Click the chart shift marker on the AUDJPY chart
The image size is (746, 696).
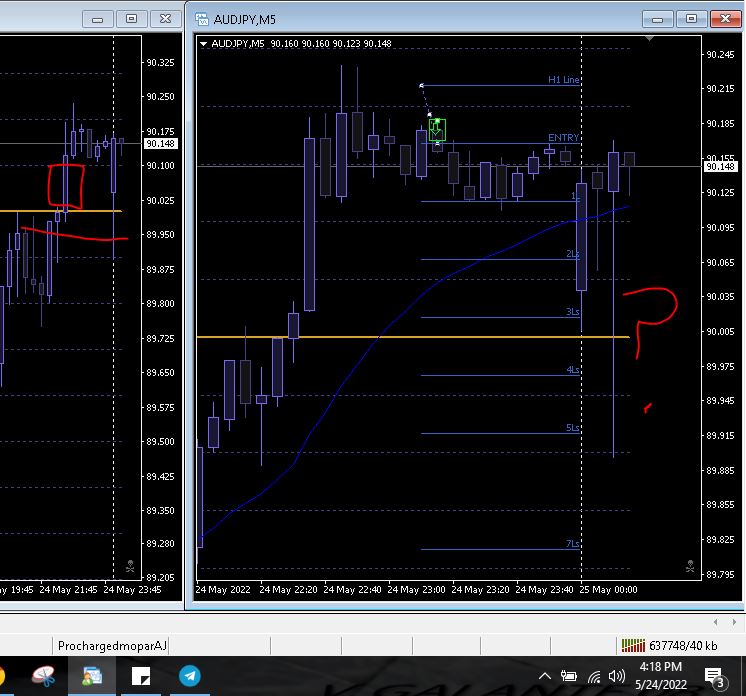tap(649, 39)
